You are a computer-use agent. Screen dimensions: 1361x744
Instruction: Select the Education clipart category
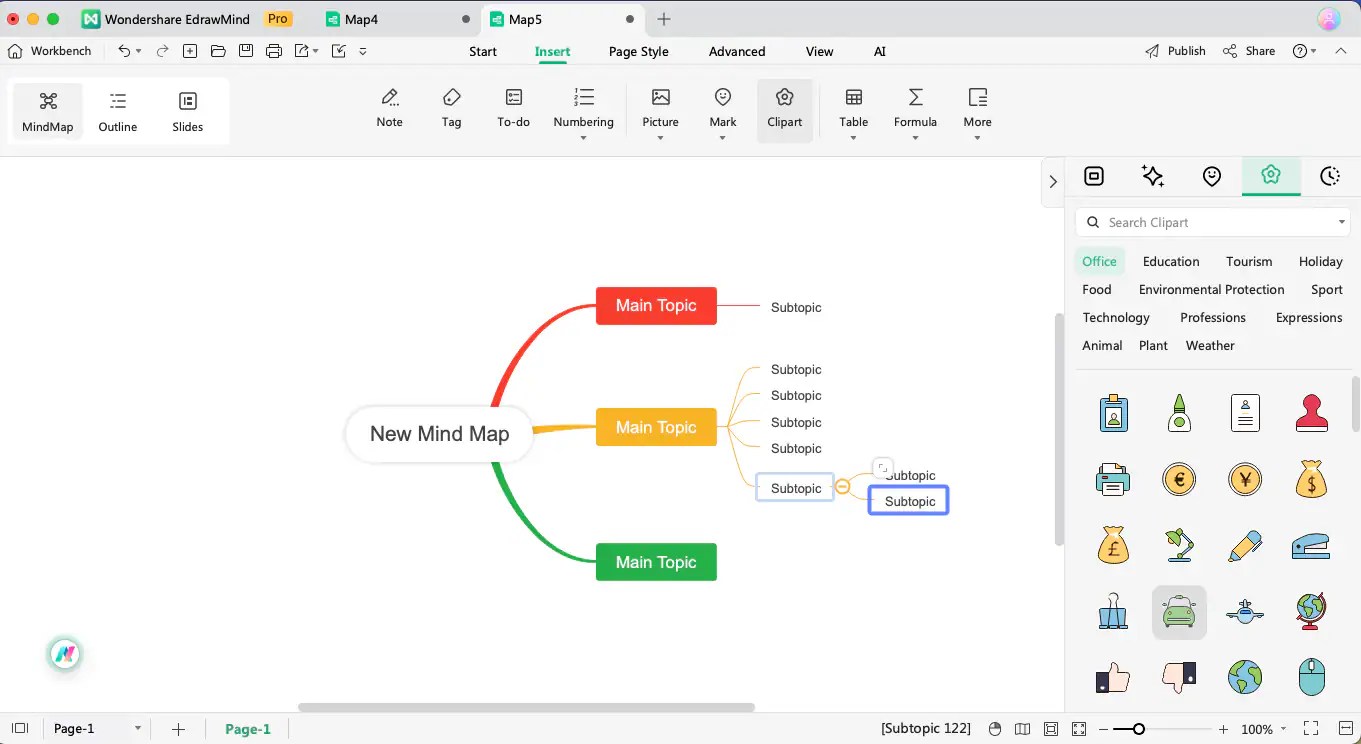click(x=1171, y=261)
